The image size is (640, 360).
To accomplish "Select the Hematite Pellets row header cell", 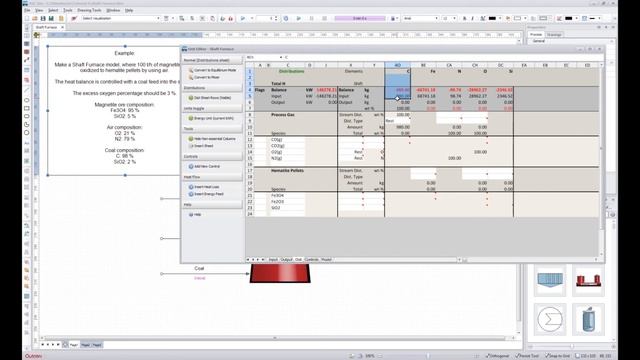I will coord(287,171).
